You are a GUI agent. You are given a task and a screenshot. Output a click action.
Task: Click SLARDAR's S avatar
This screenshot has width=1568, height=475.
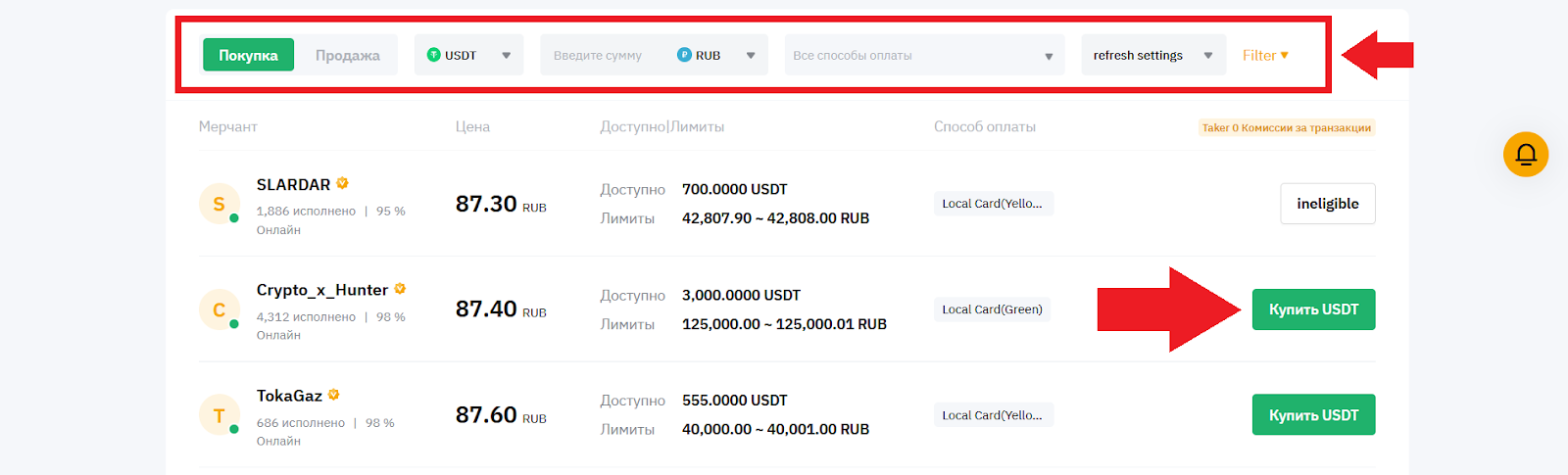219,204
